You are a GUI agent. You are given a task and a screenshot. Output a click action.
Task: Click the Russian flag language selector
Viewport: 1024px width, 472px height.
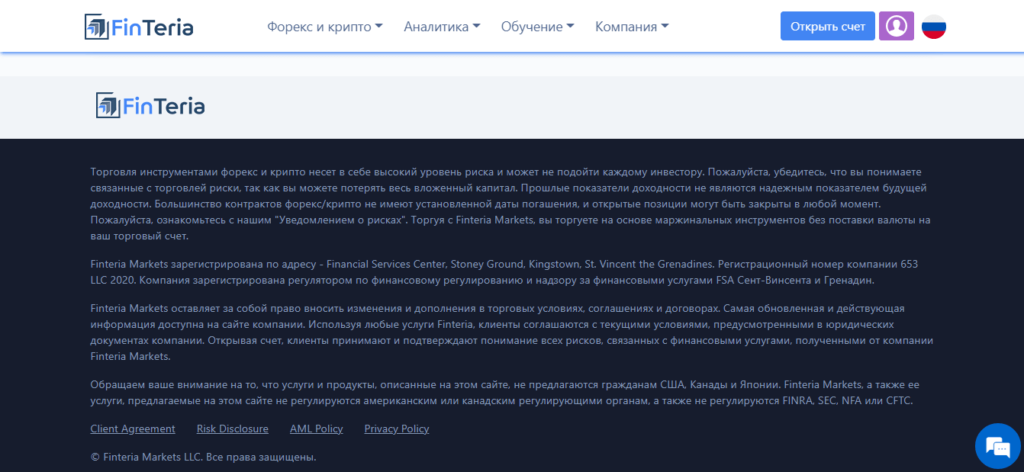pos(934,27)
